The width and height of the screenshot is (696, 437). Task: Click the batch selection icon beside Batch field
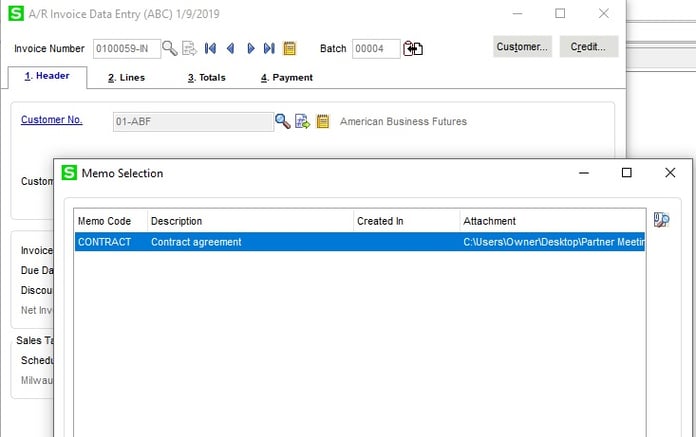pyautogui.click(x=414, y=48)
